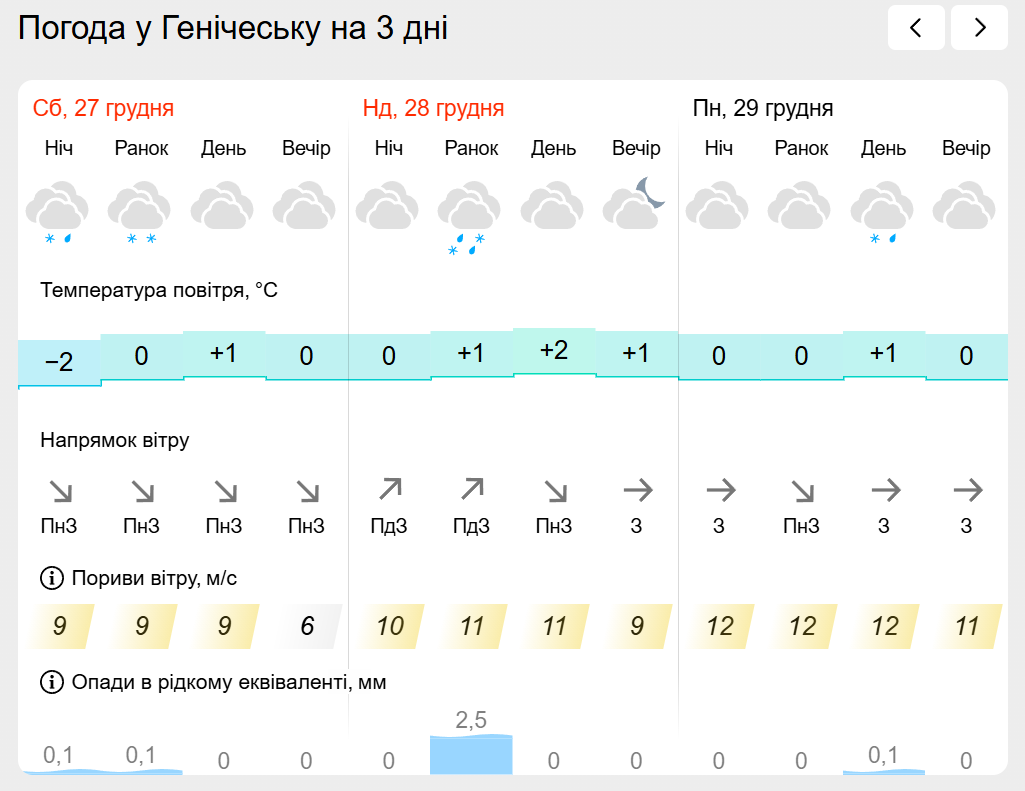Click Sunday night northeast wind arrow
The width and height of the screenshot is (1025, 791).
coord(389,490)
